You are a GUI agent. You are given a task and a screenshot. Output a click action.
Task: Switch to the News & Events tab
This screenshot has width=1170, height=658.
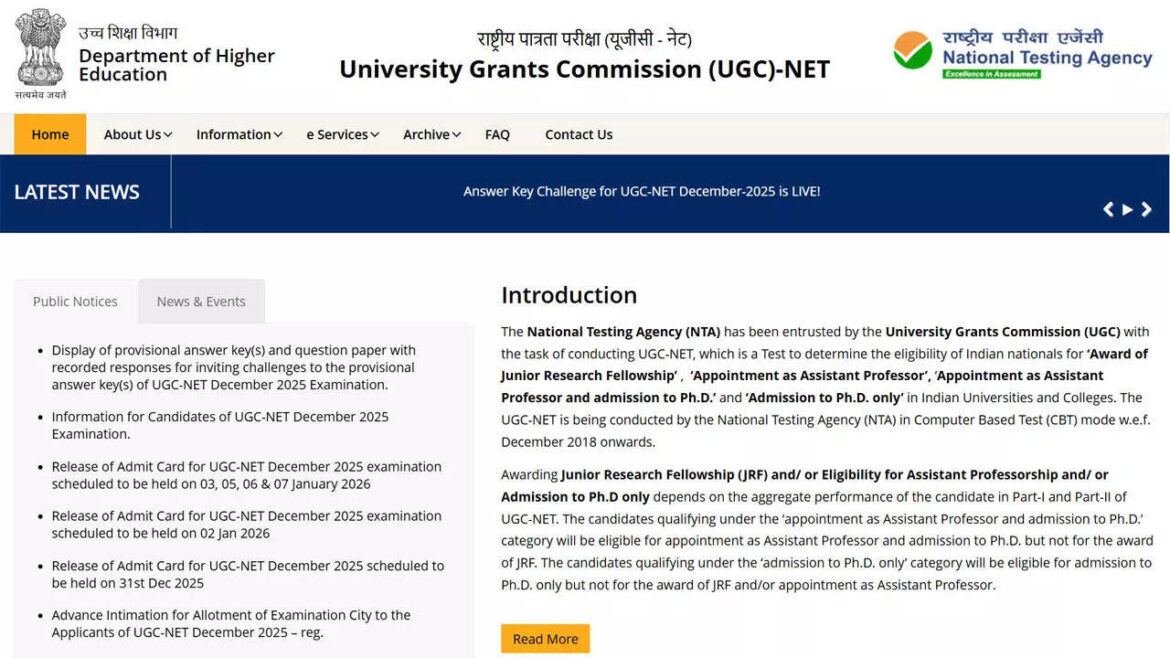(201, 301)
